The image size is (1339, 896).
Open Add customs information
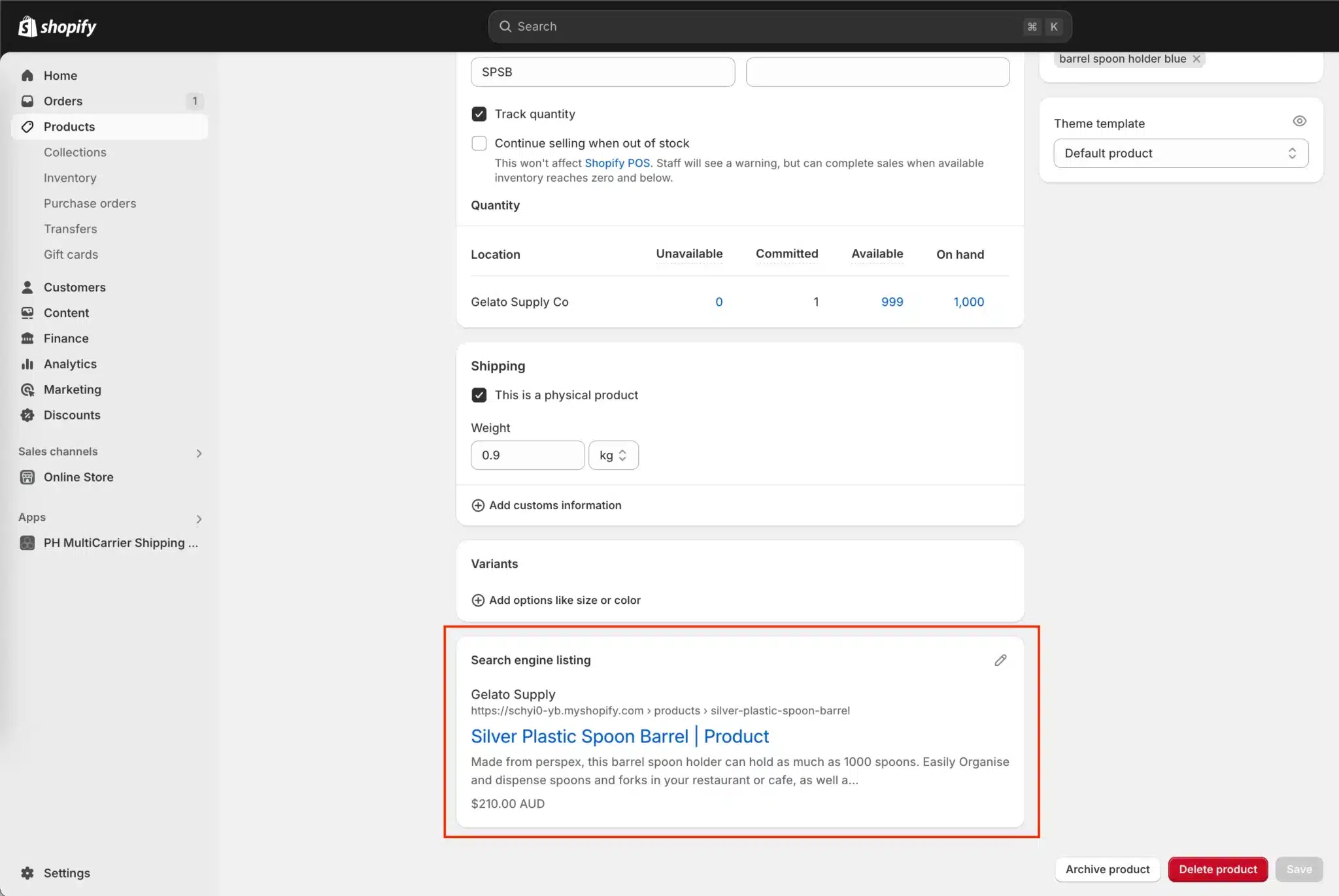(555, 505)
